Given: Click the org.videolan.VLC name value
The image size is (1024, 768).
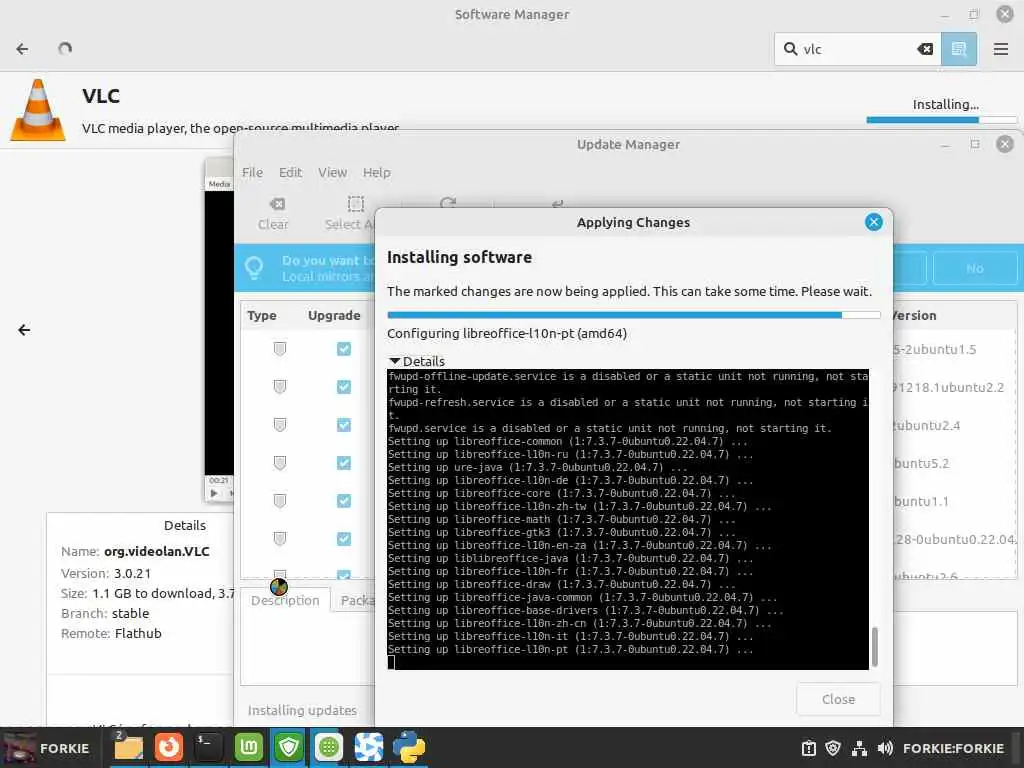Looking at the screenshot, I should [x=157, y=551].
